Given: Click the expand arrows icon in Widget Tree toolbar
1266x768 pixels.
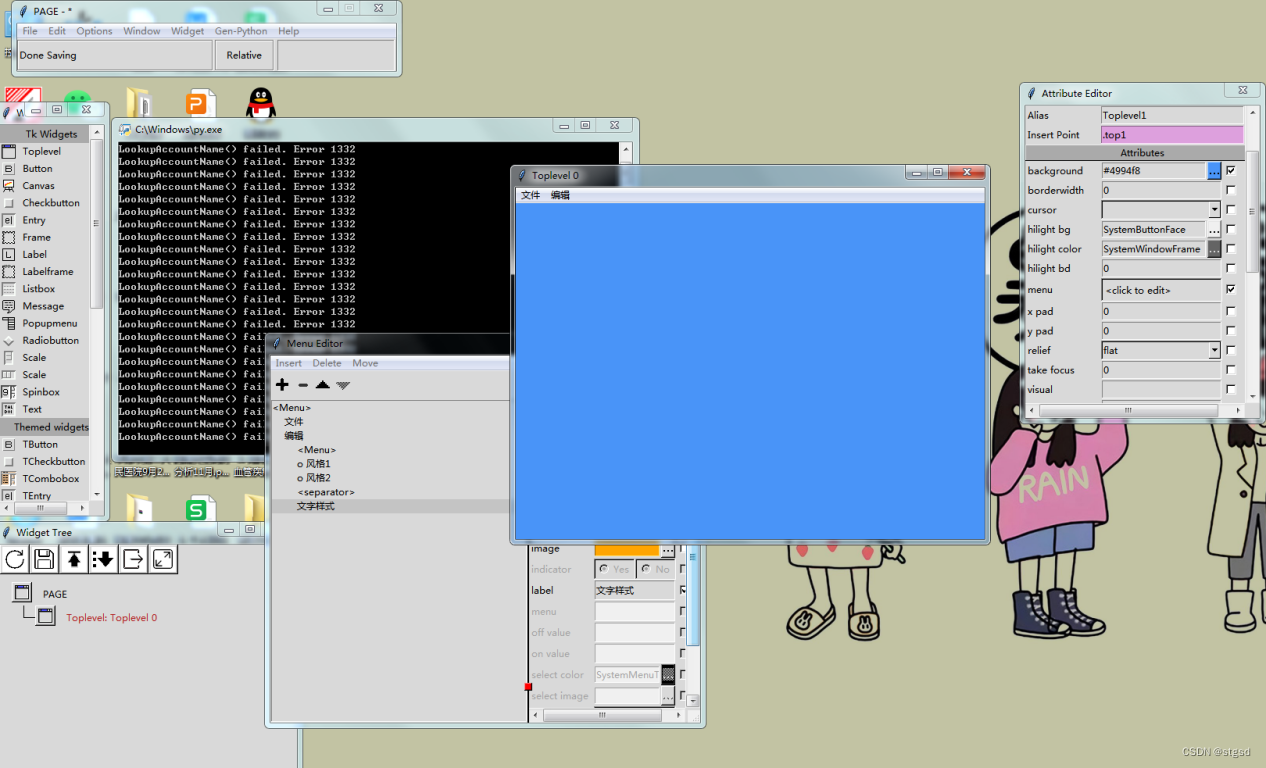Looking at the screenshot, I should coord(163,559).
